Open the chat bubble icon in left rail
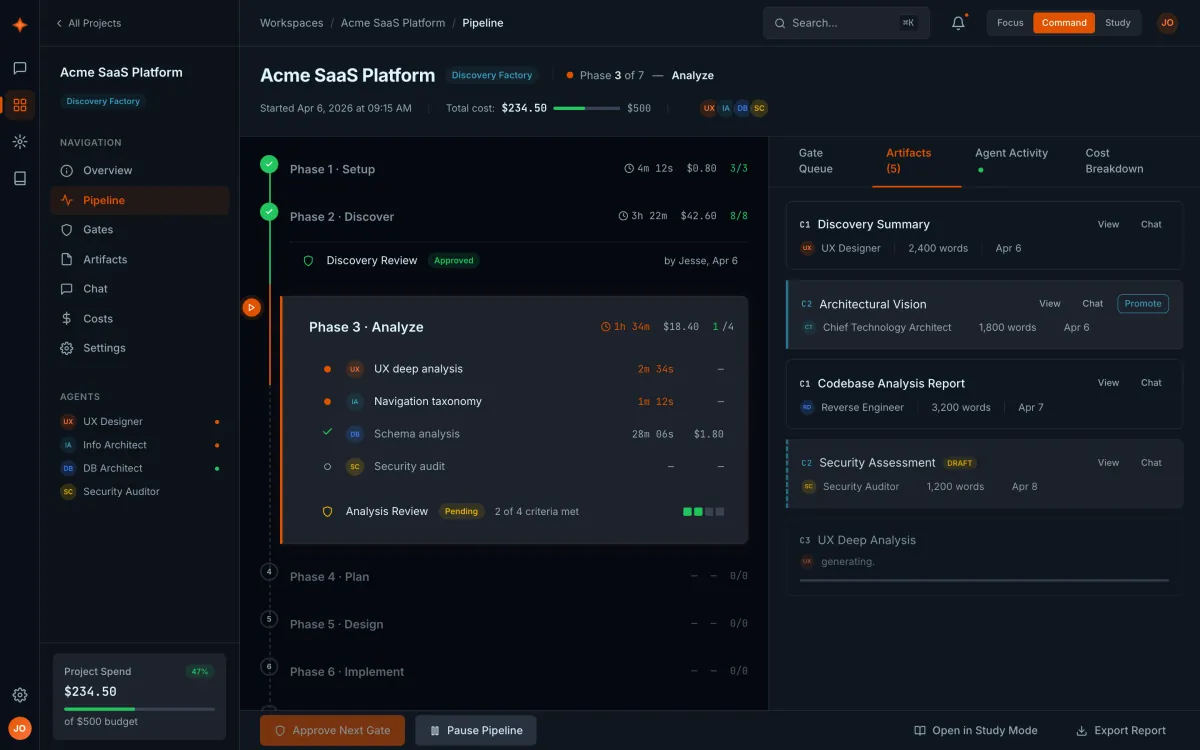The width and height of the screenshot is (1200, 750). (19, 68)
